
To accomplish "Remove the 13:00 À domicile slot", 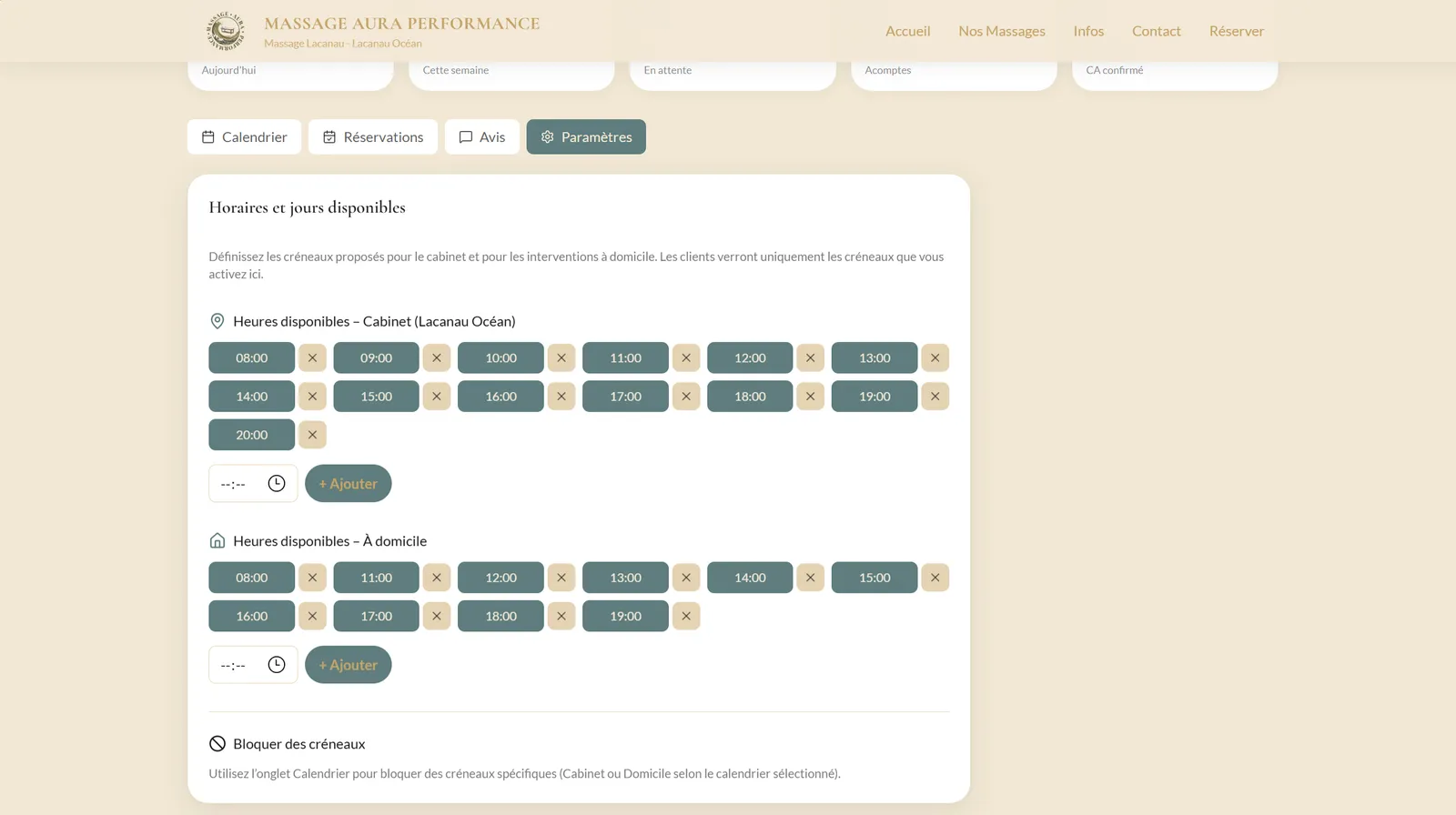I will [x=686, y=578].
